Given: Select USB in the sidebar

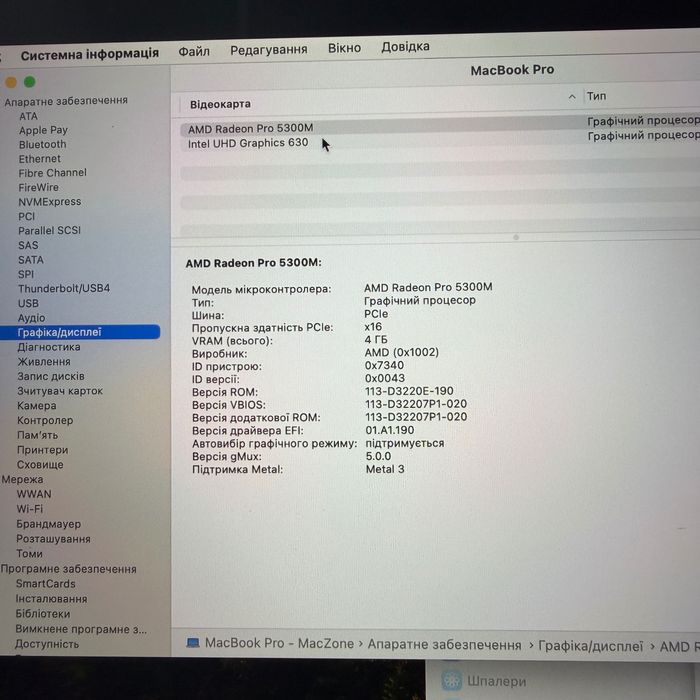Looking at the screenshot, I should point(28,303).
